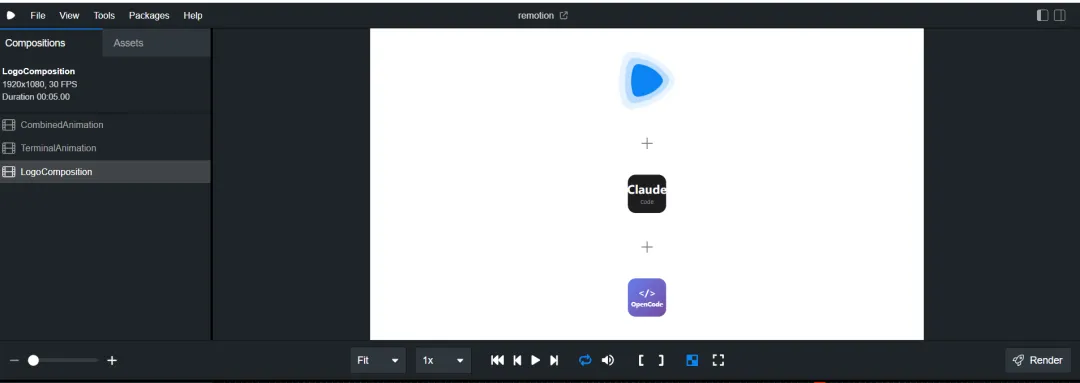Viewport: 1080px width, 383px height.
Task: Toggle the right sidebar panel icon
Action: coord(1059,15)
